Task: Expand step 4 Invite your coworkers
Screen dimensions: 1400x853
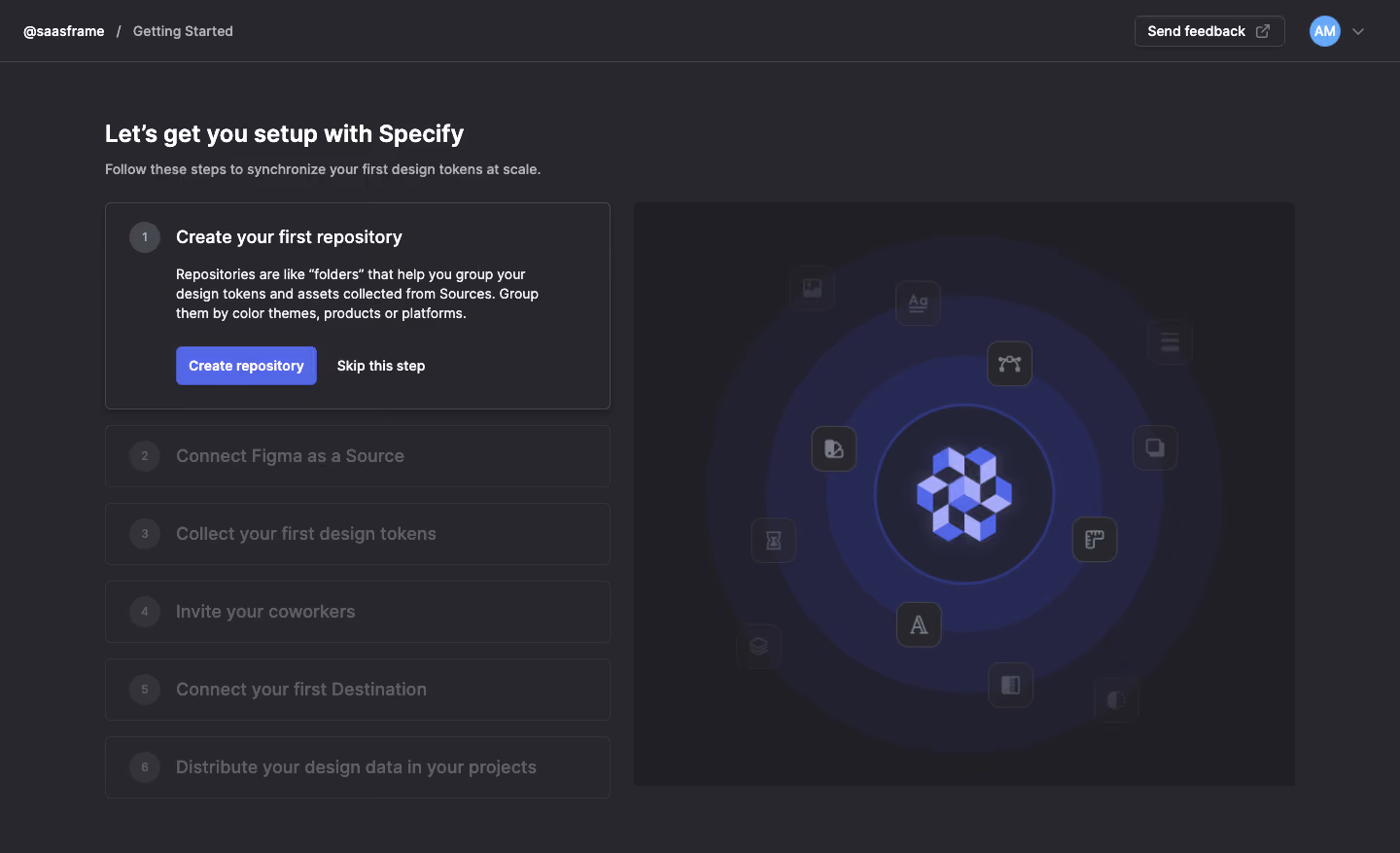Action: click(358, 612)
